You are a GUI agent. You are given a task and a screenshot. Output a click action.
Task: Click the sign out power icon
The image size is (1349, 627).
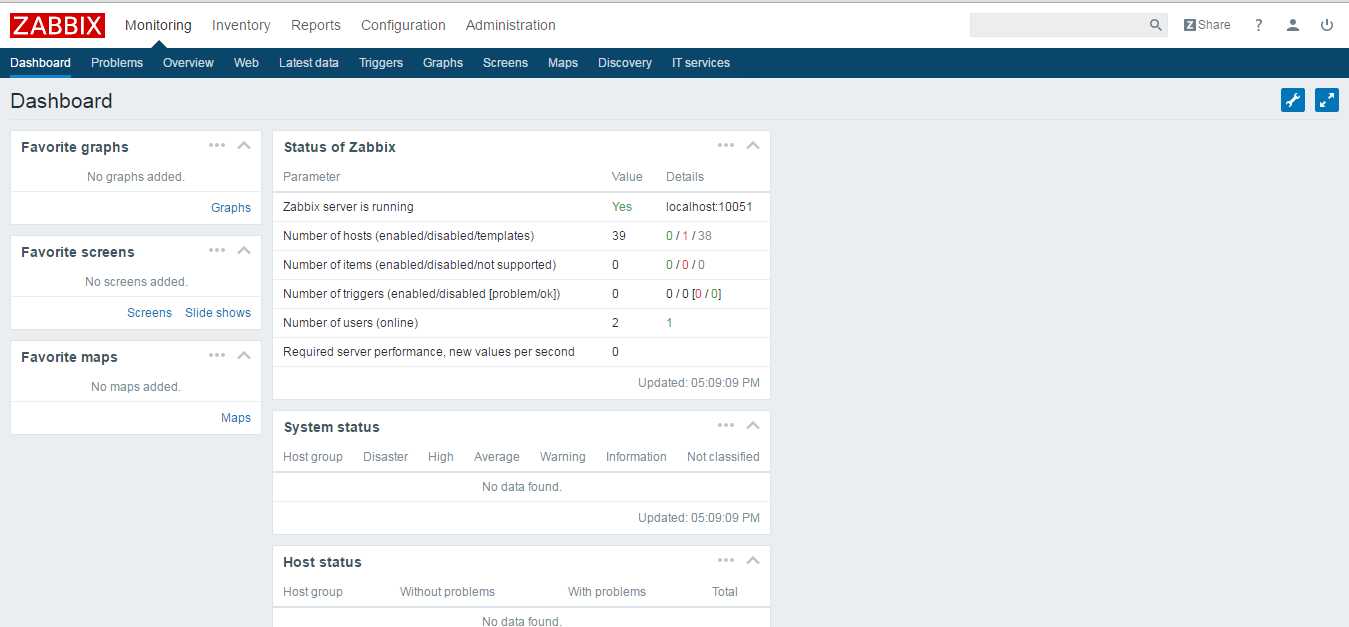coord(1327,25)
